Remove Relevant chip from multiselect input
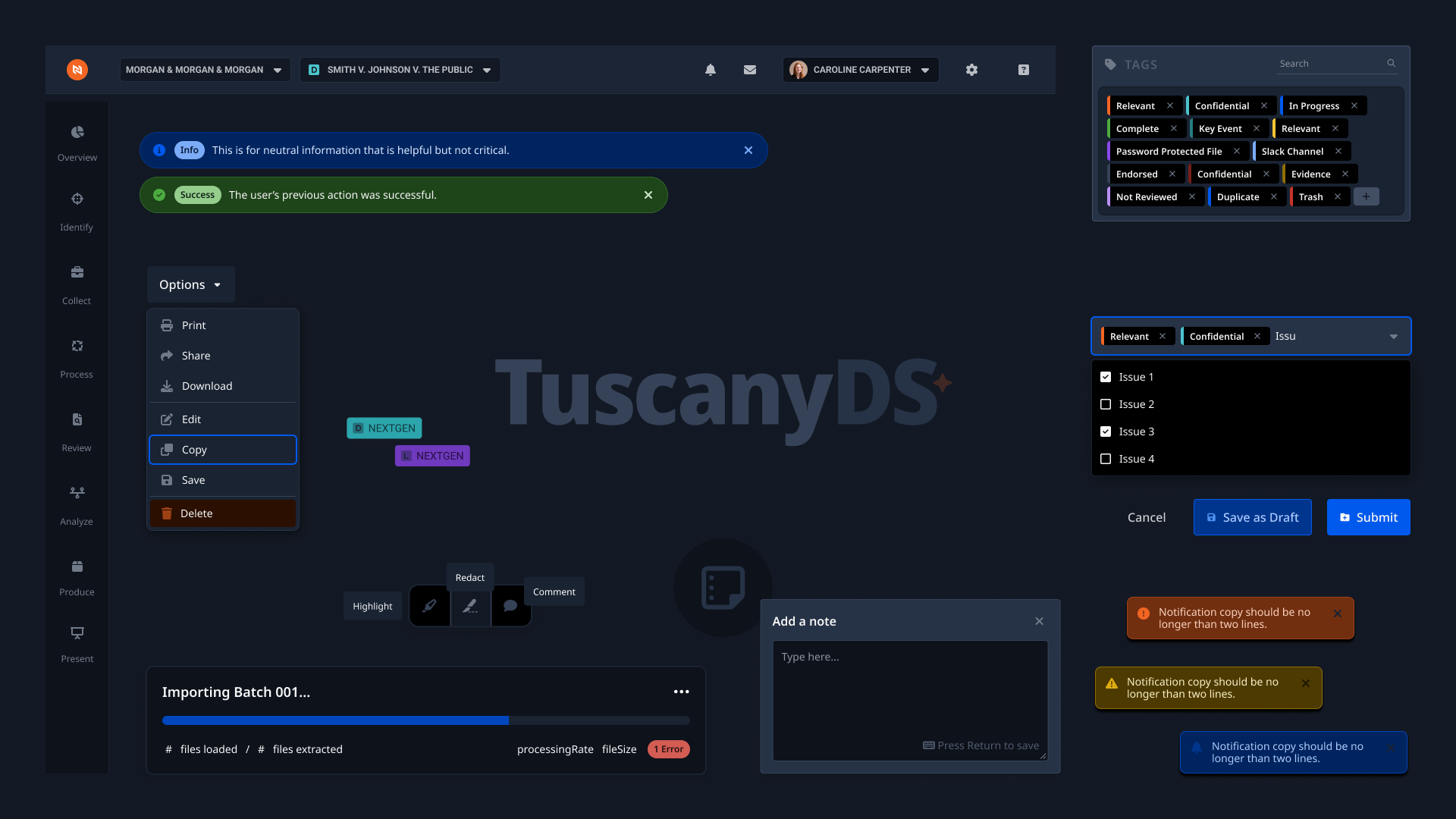The width and height of the screenshot is (1456, 819). click(1163, 336)
